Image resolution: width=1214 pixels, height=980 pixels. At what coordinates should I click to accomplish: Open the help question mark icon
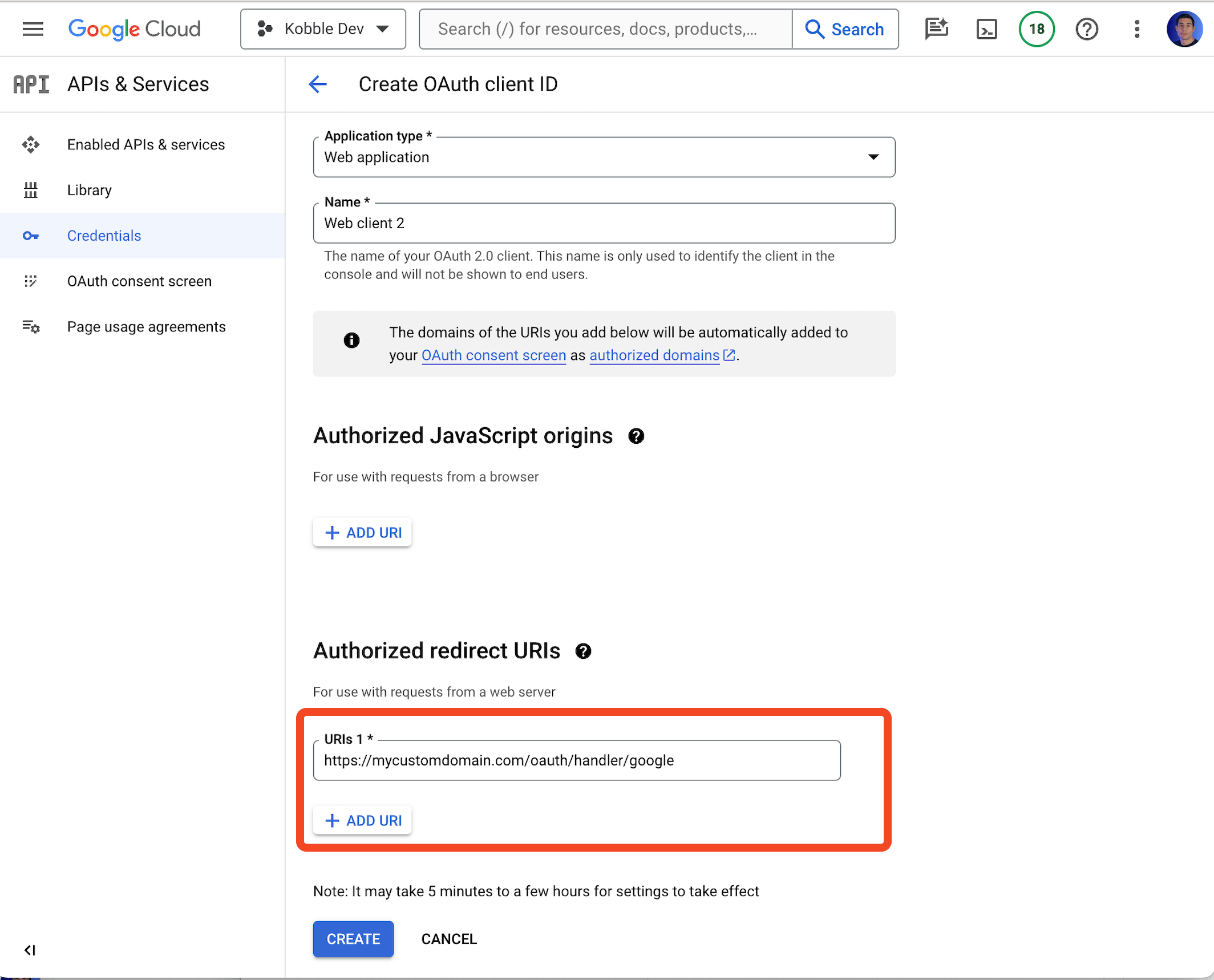coord(1086,29)
